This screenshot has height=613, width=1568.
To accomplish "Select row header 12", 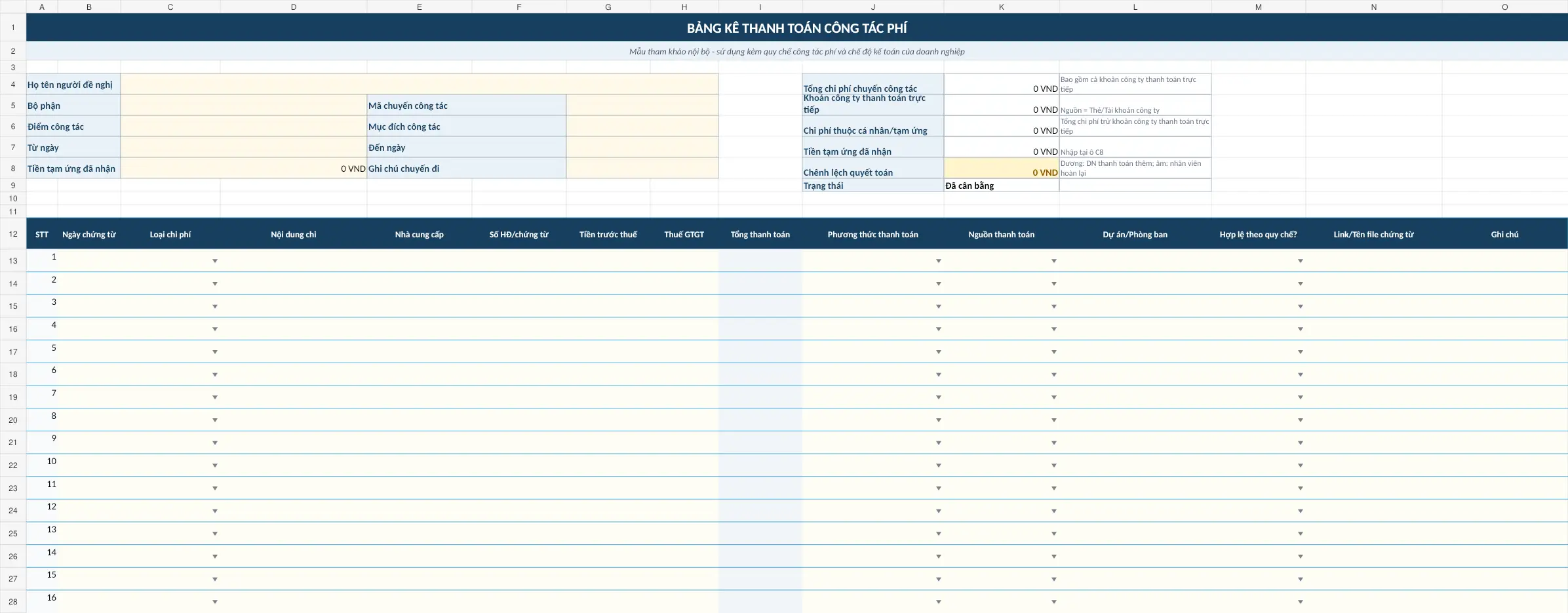I will click(13, 233).
